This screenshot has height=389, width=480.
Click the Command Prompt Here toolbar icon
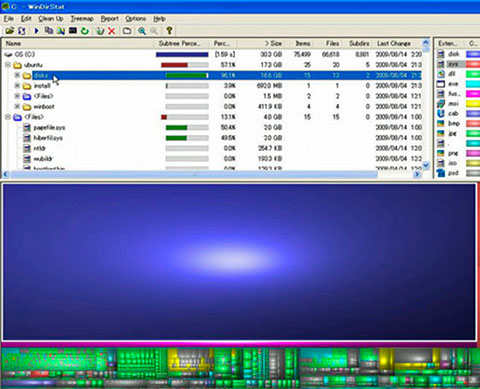tap(73, 31)
